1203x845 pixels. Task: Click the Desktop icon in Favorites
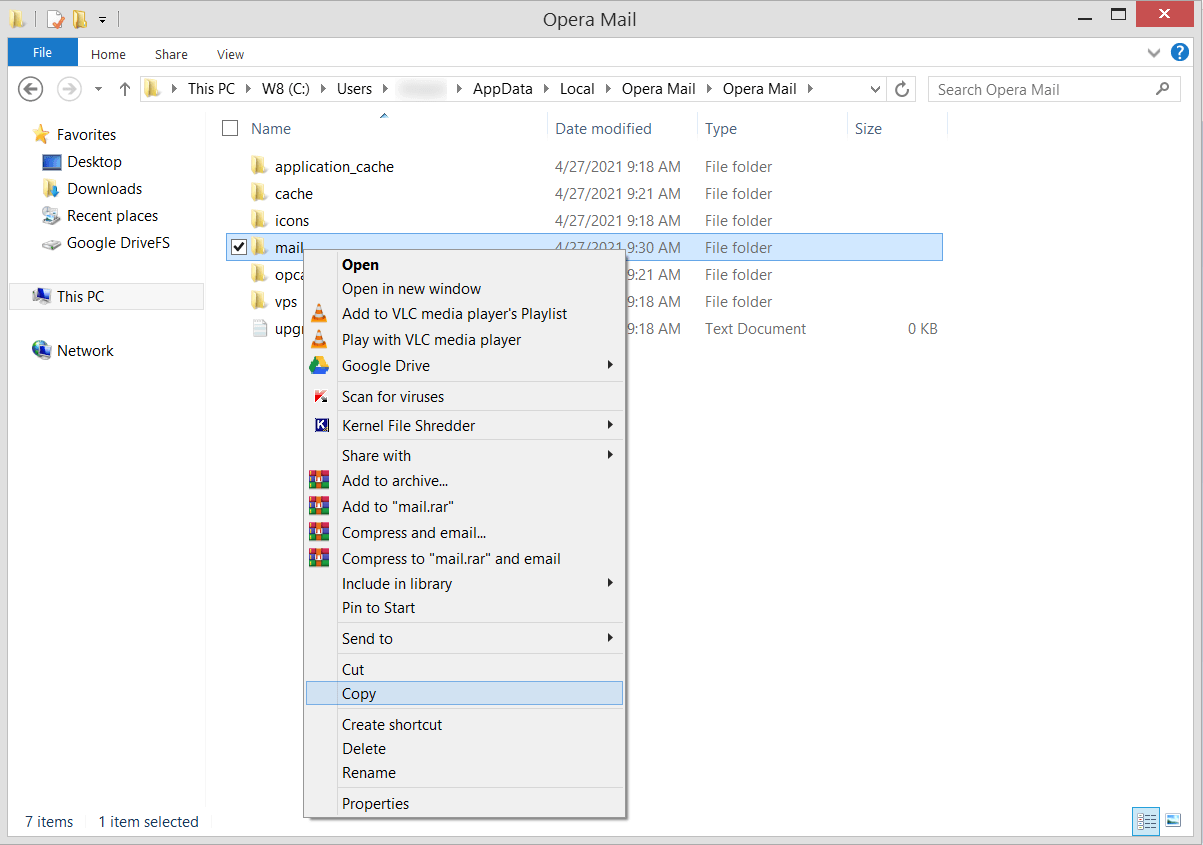(52, 162)
